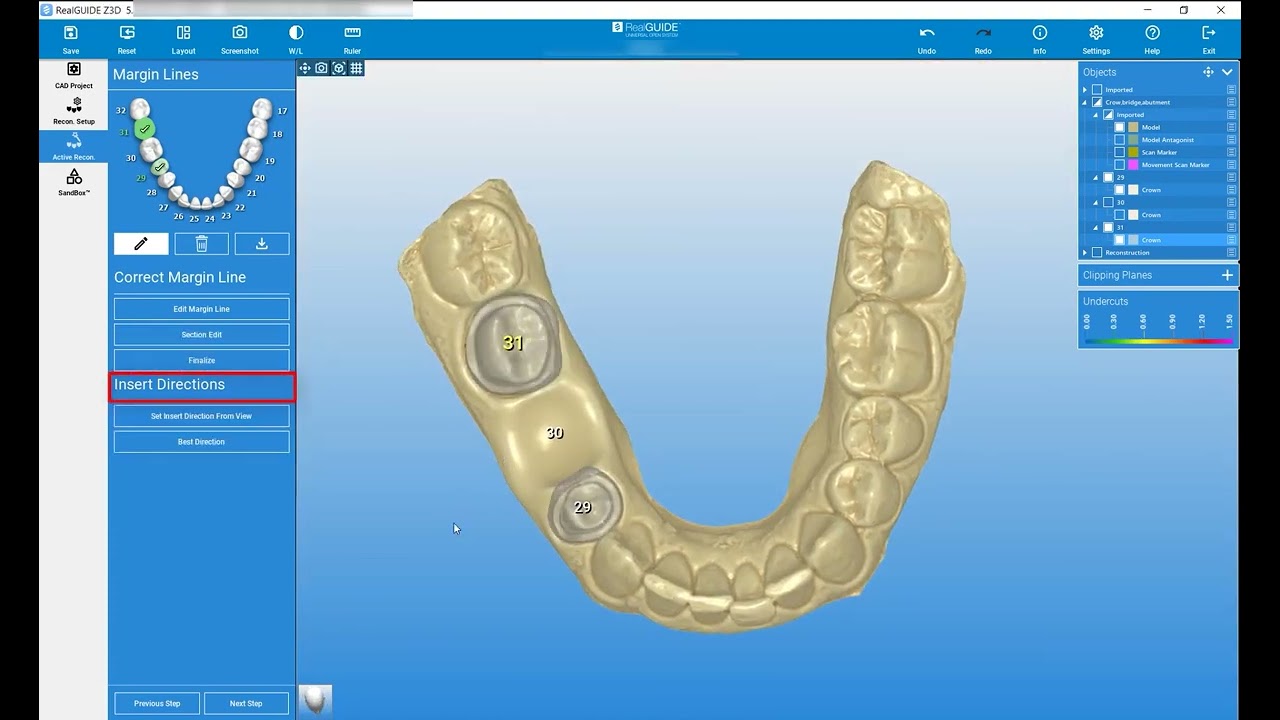Click Set Insert Direction From View
This screenshot has height=720, width=1280.
click(201, 416)
